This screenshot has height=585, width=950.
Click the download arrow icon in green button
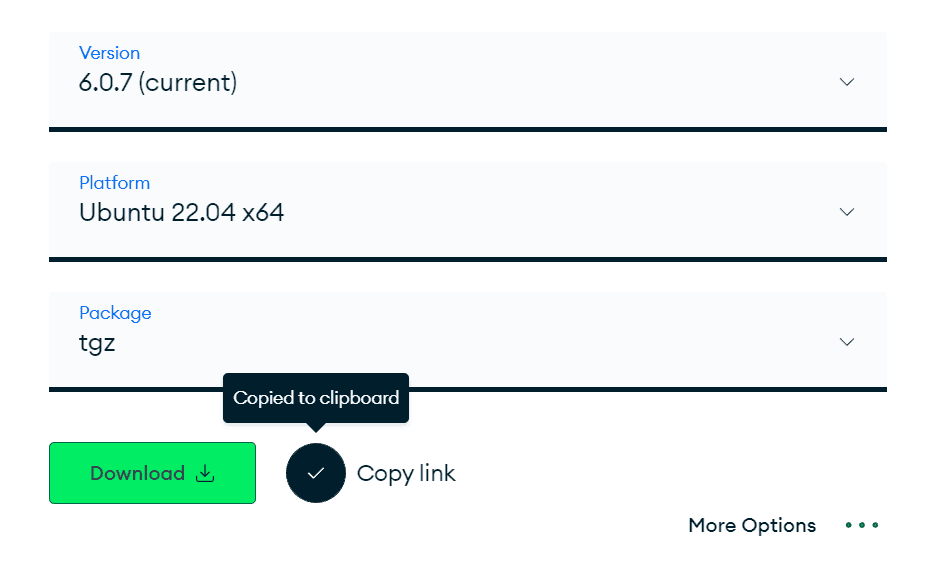tap(205, 473)
